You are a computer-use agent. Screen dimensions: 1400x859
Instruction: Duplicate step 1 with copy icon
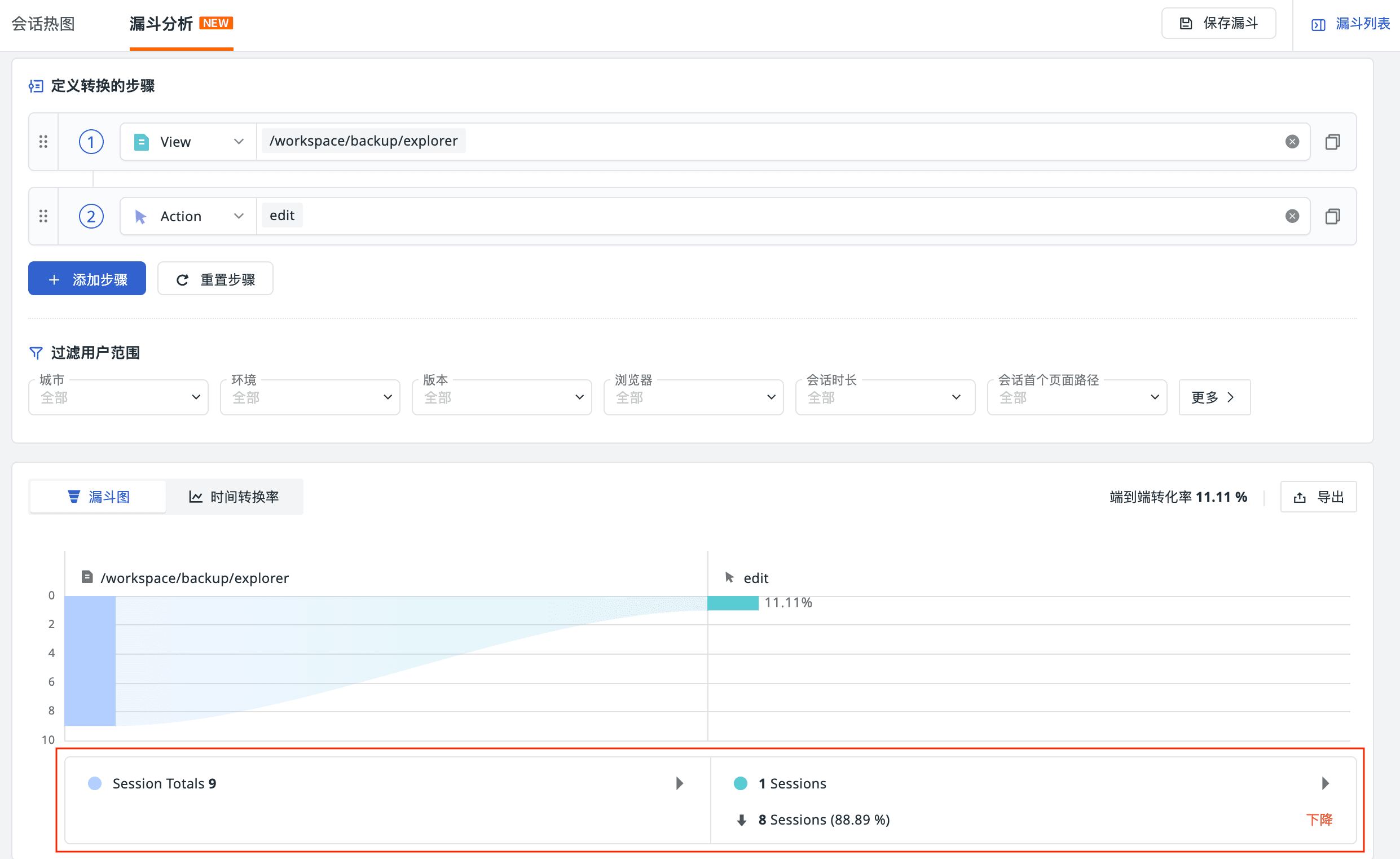coord(1332,142)
